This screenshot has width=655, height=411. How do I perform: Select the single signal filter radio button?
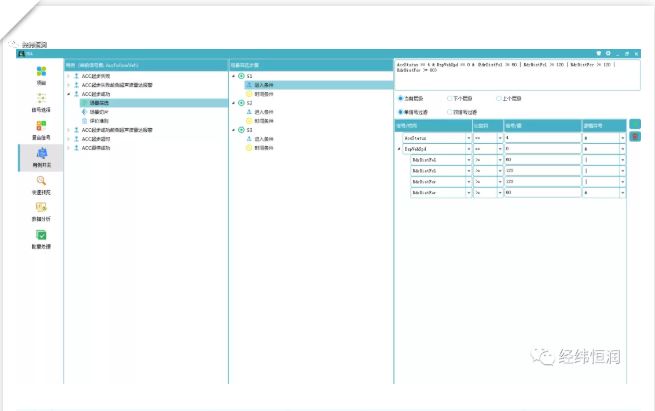(400, 112)
